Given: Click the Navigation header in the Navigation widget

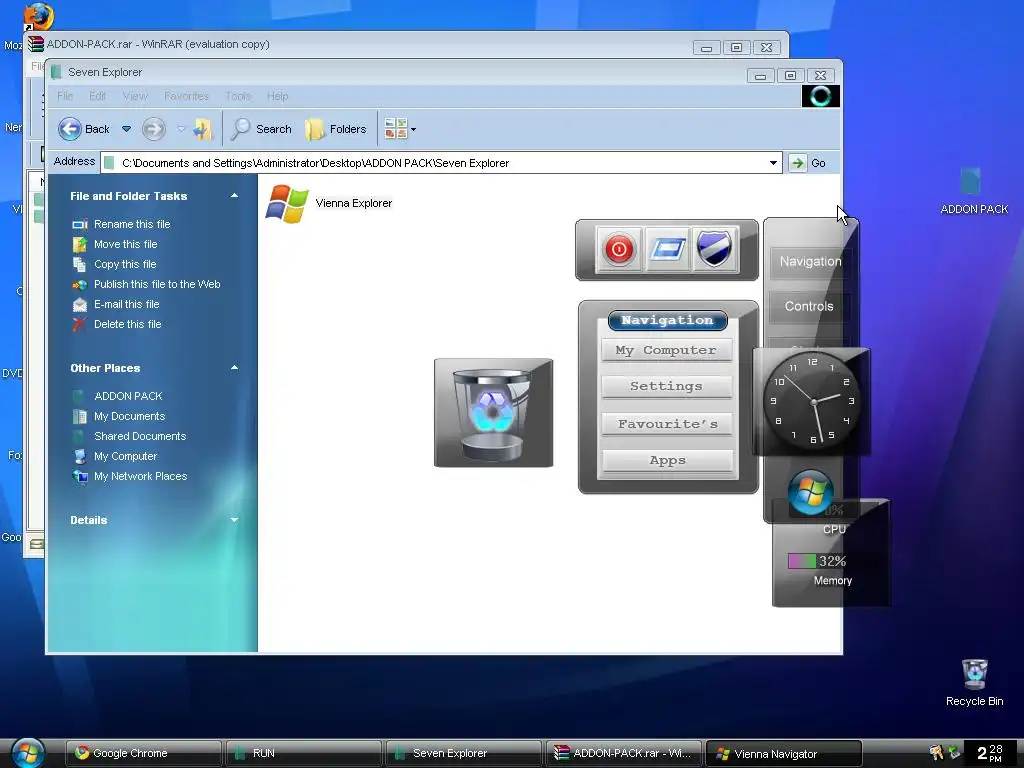Looking at the screenshot, I should (x=667, y=320).
